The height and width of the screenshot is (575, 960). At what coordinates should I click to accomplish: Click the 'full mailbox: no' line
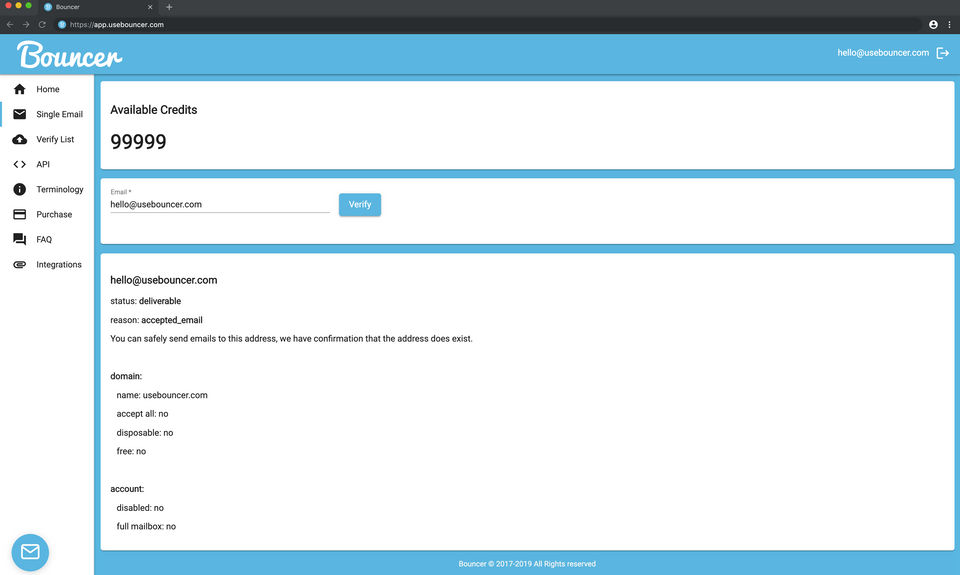(x=146, y=527)
